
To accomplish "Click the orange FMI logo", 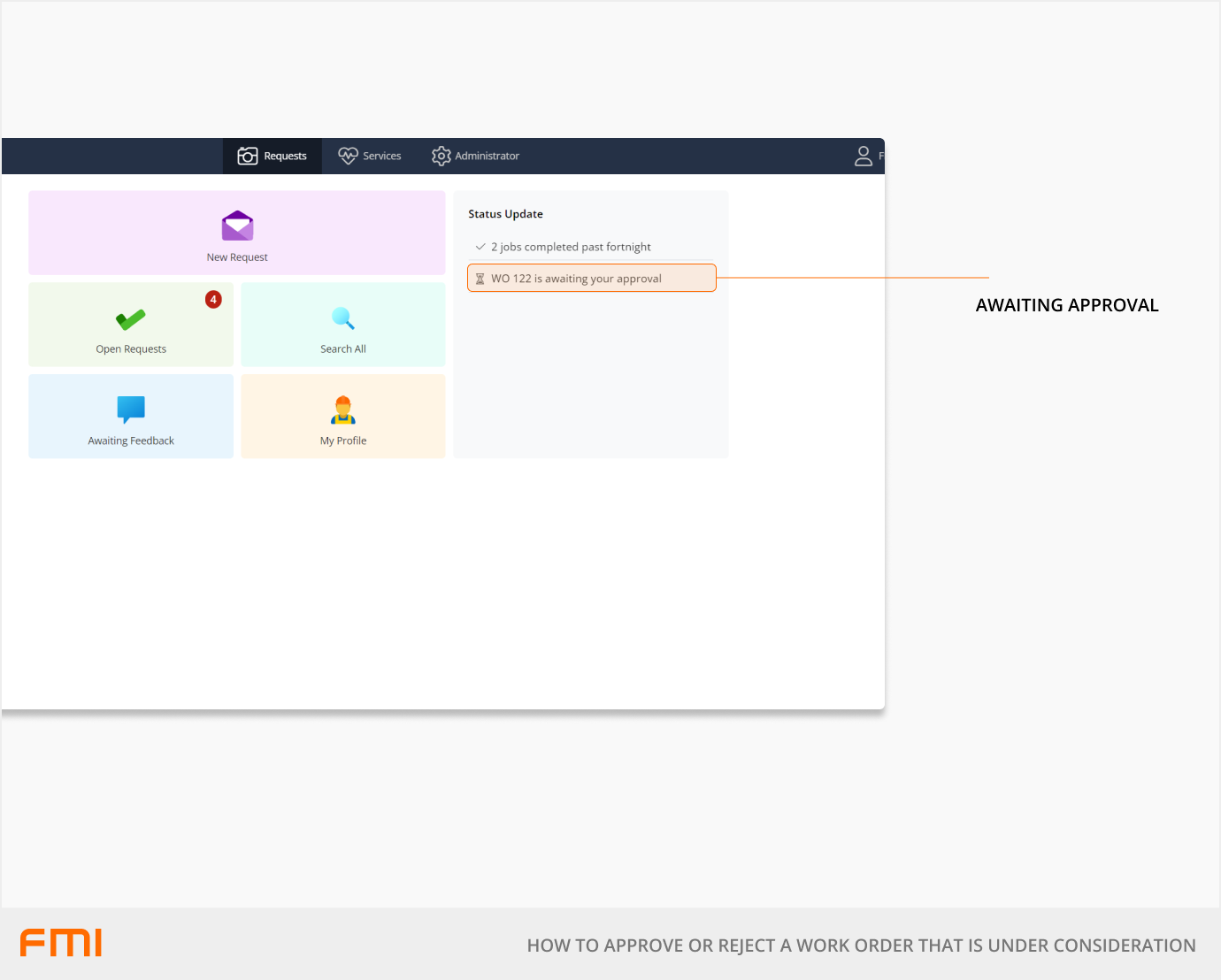I will [61, 943].
